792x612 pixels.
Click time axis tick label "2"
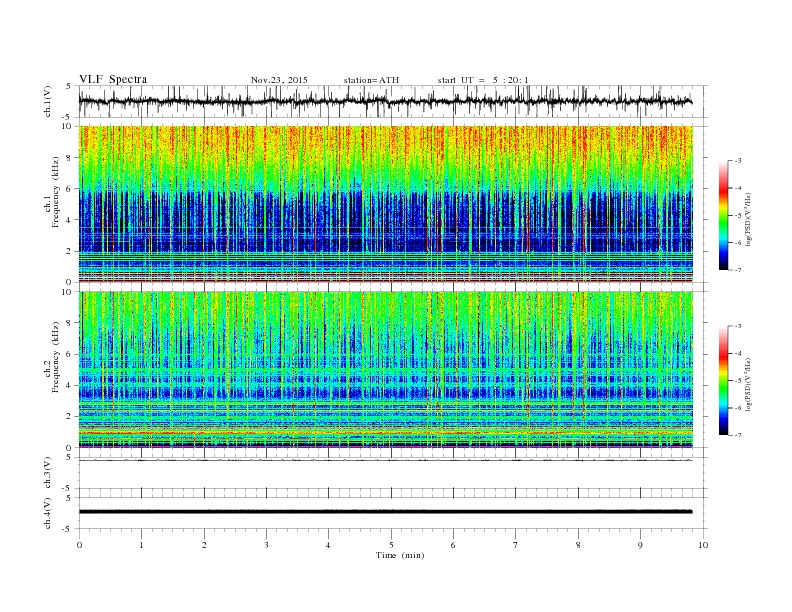204,545
